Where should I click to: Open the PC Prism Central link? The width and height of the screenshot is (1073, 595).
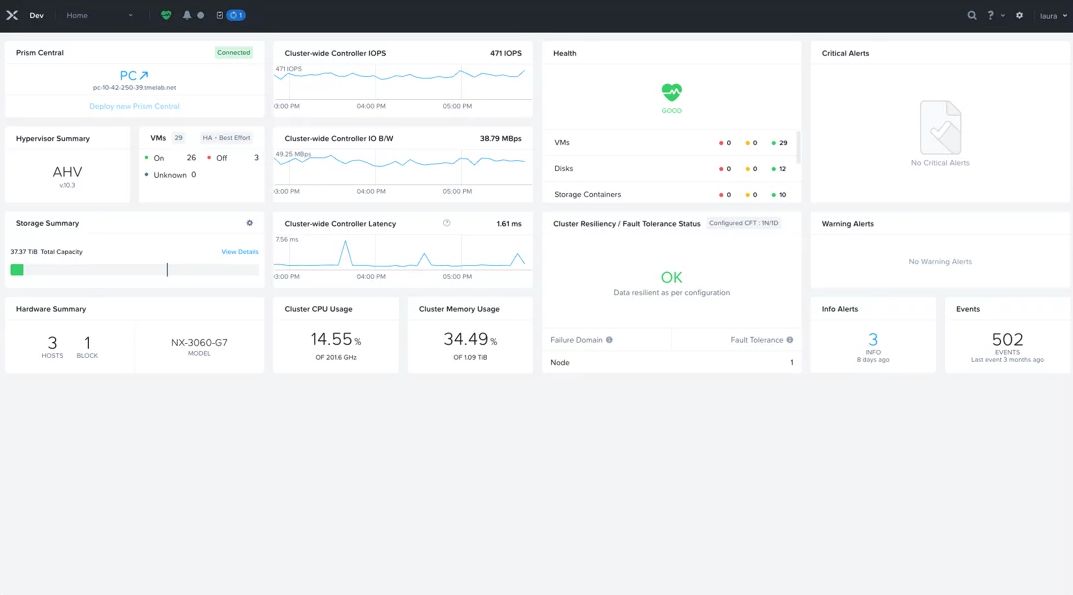pos(128,75)
